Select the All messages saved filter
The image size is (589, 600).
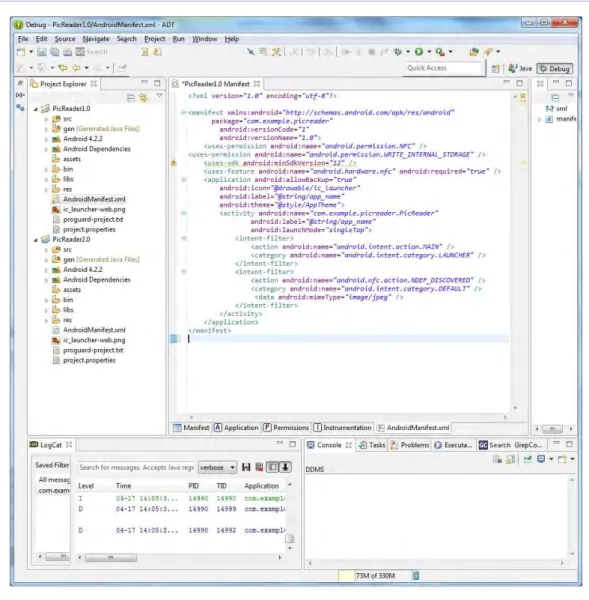point(54,480)
